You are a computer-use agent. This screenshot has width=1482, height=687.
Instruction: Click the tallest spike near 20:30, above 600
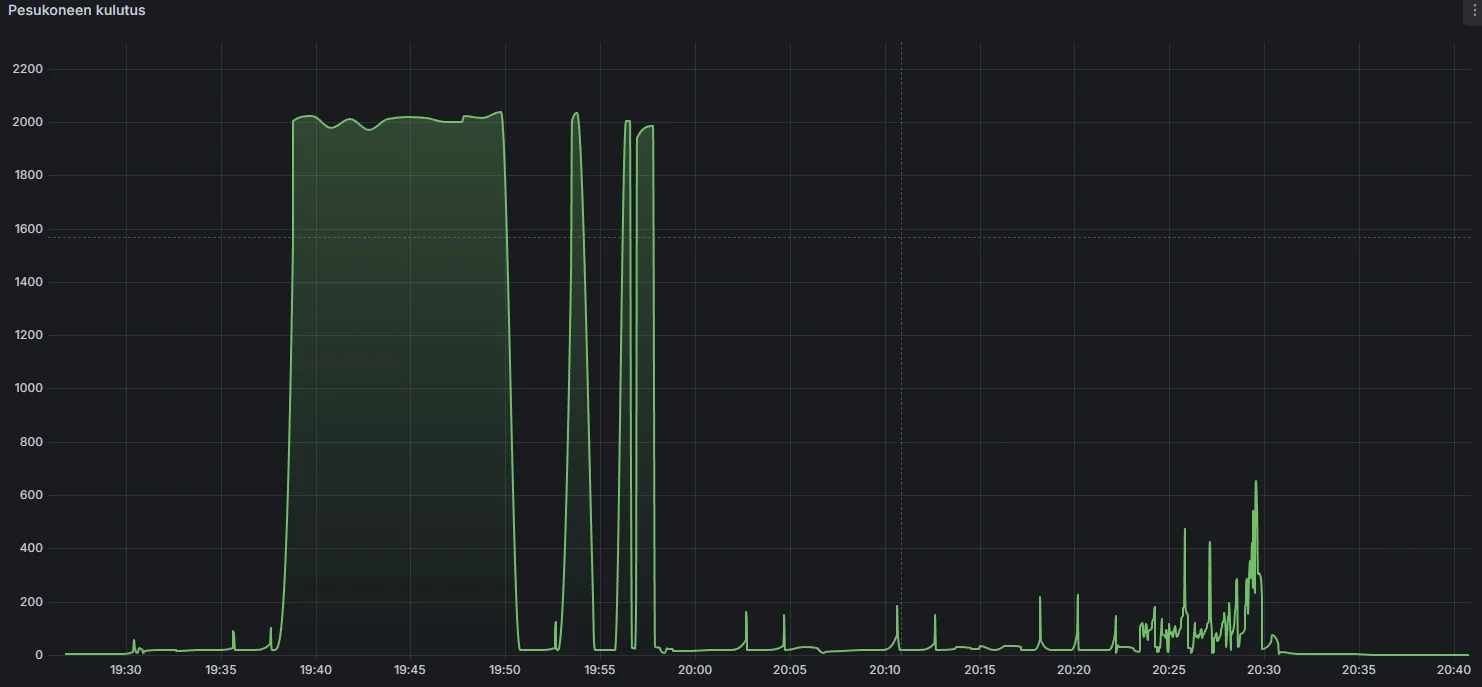click(x=1256, y=483)
